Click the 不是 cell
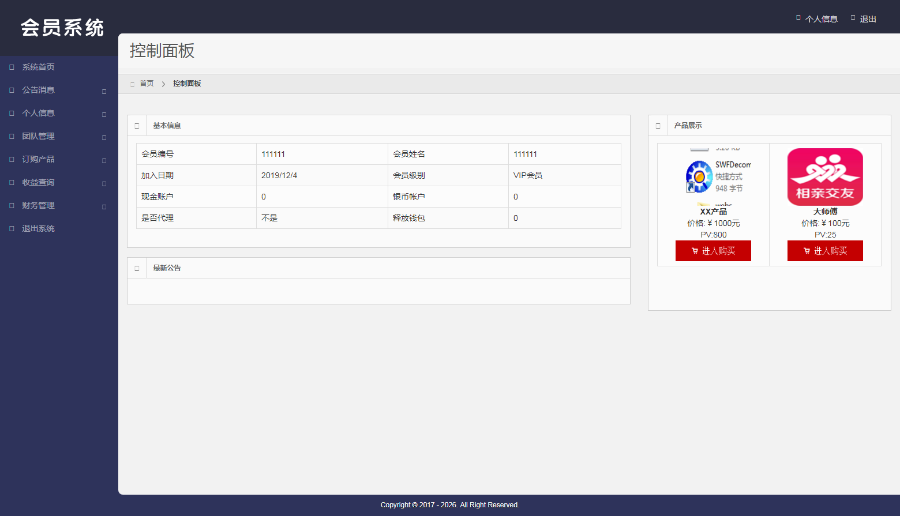The width and height of the screenshot is (900, 516). tap(269, 218)
